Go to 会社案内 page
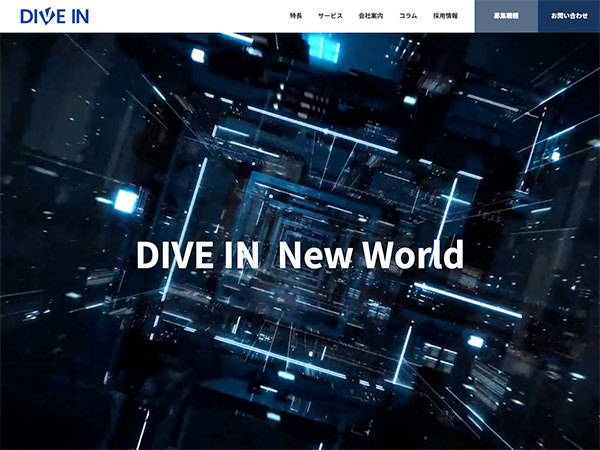This screenshot has height=450, width=600. click(x=371, y=16)
